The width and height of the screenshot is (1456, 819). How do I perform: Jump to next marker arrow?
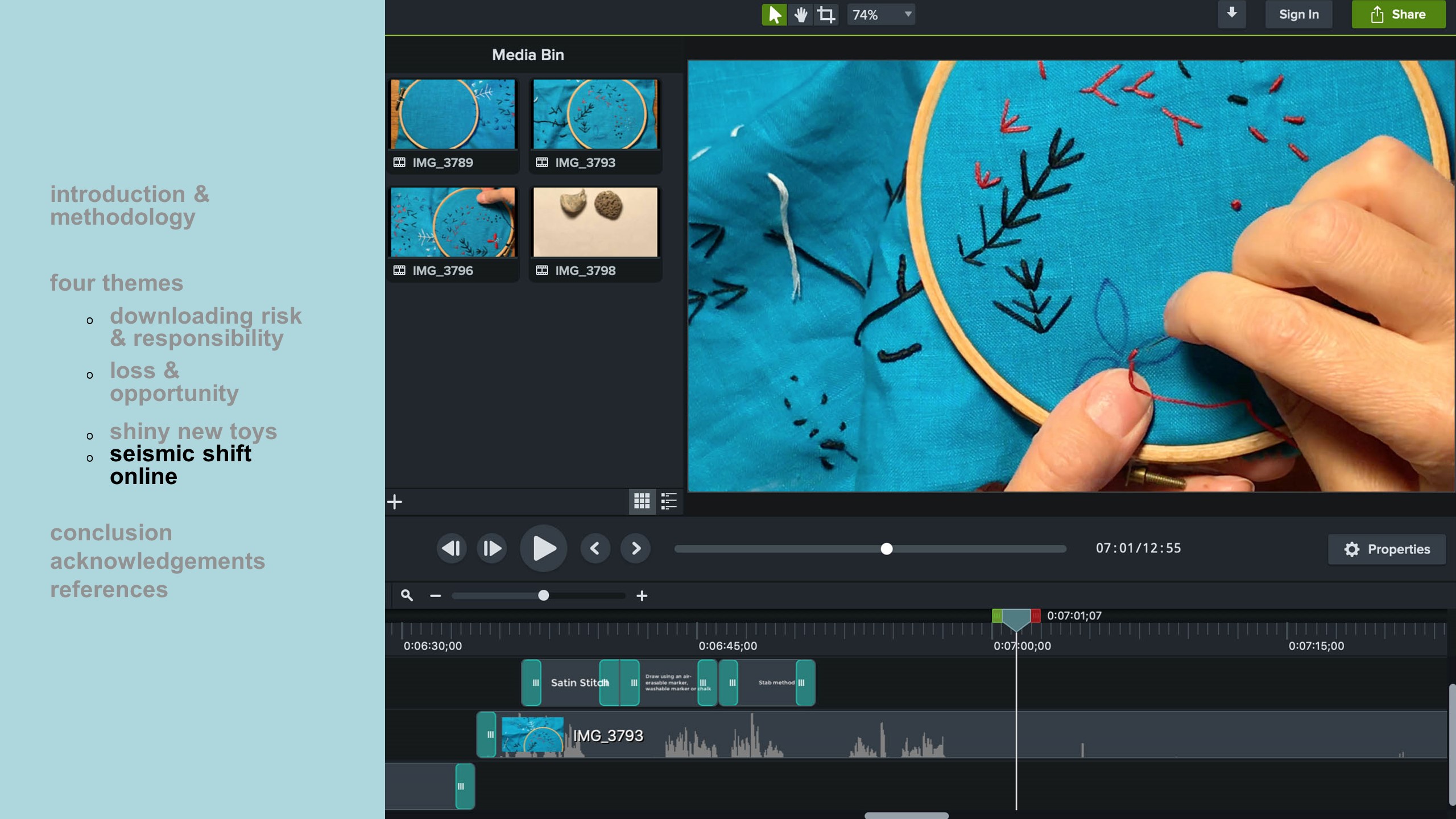tap(636, 548)
